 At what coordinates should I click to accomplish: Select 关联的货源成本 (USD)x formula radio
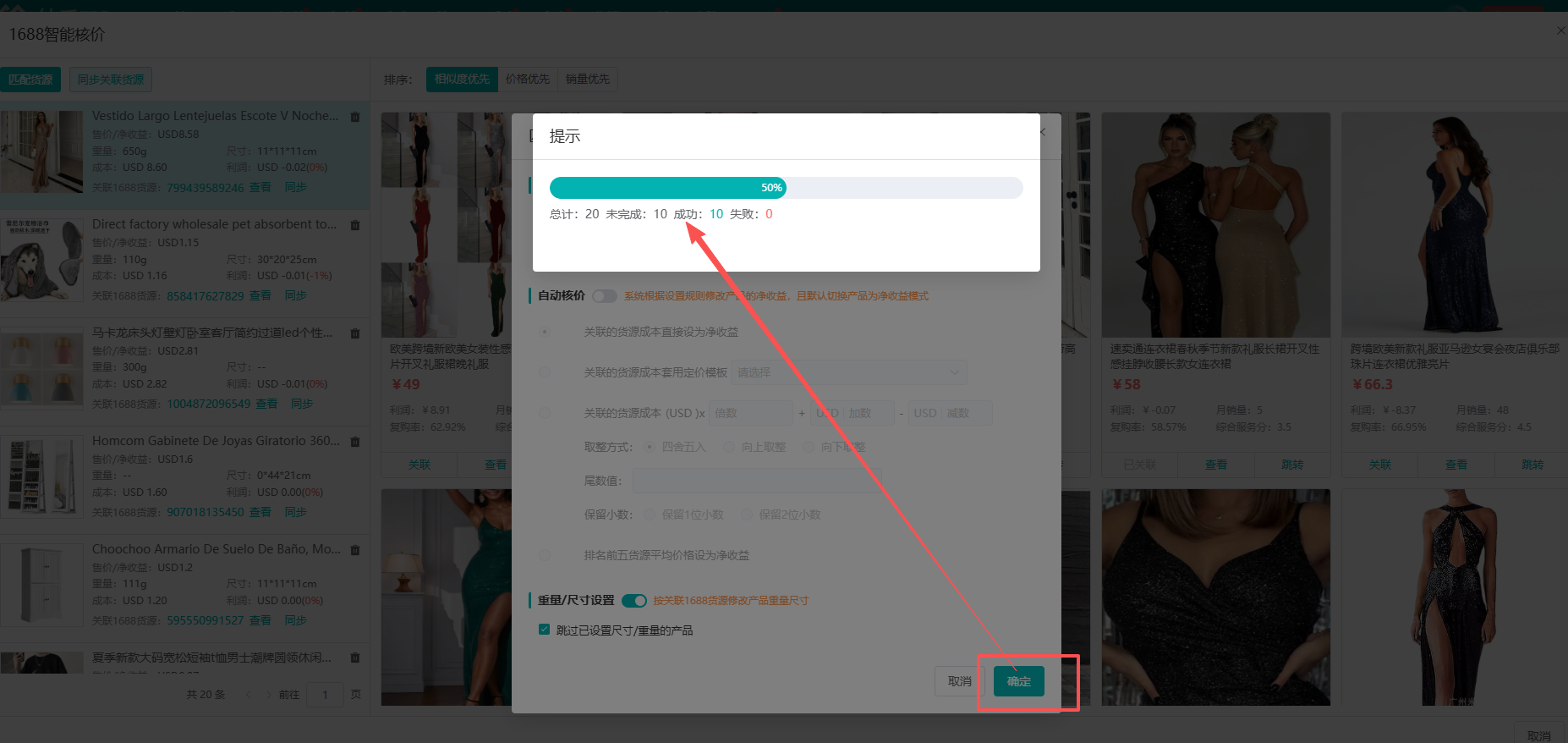pyautogui.click(x=545, y=413)
